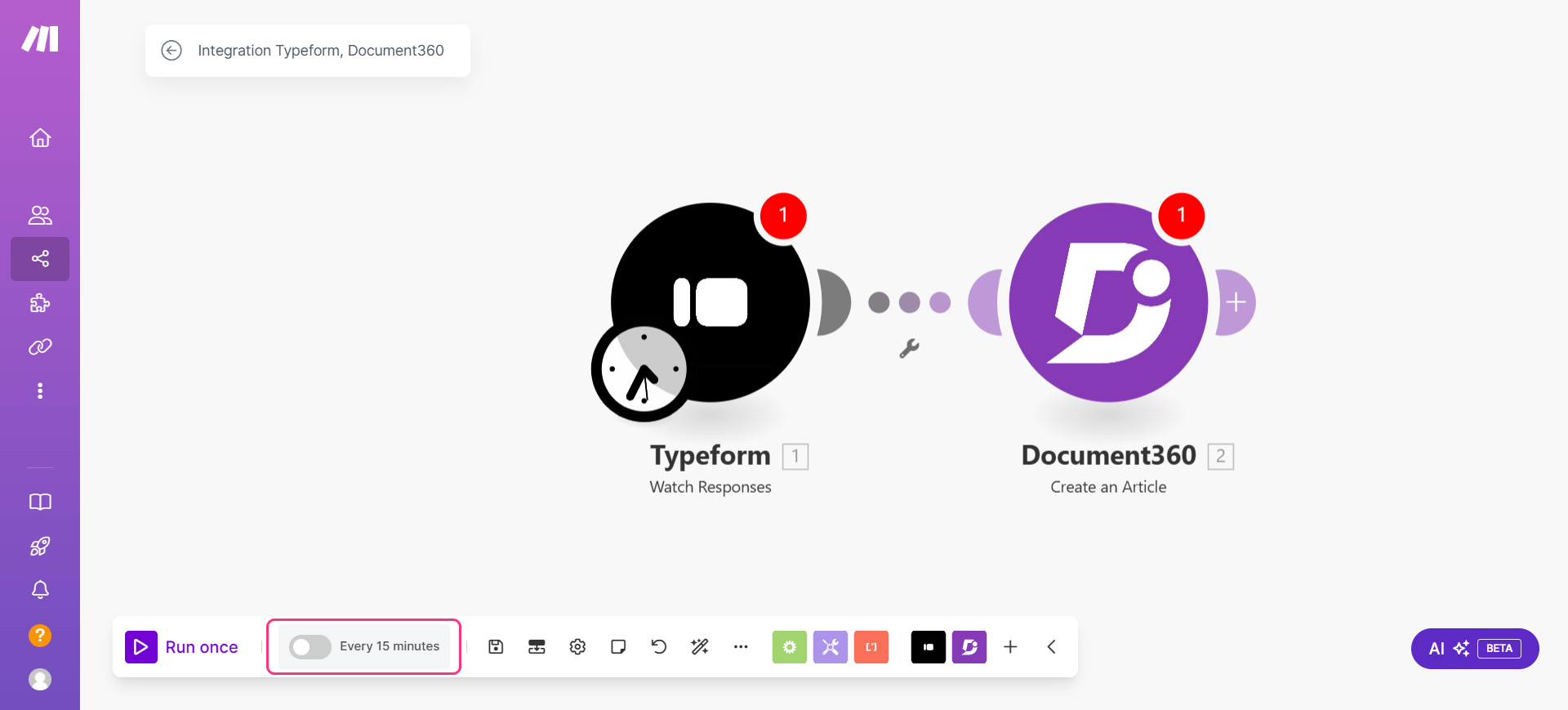Open the Connections link icon
Image resolution: width=1568 pixels, height=710 pixels.
(x=40, y=347)
